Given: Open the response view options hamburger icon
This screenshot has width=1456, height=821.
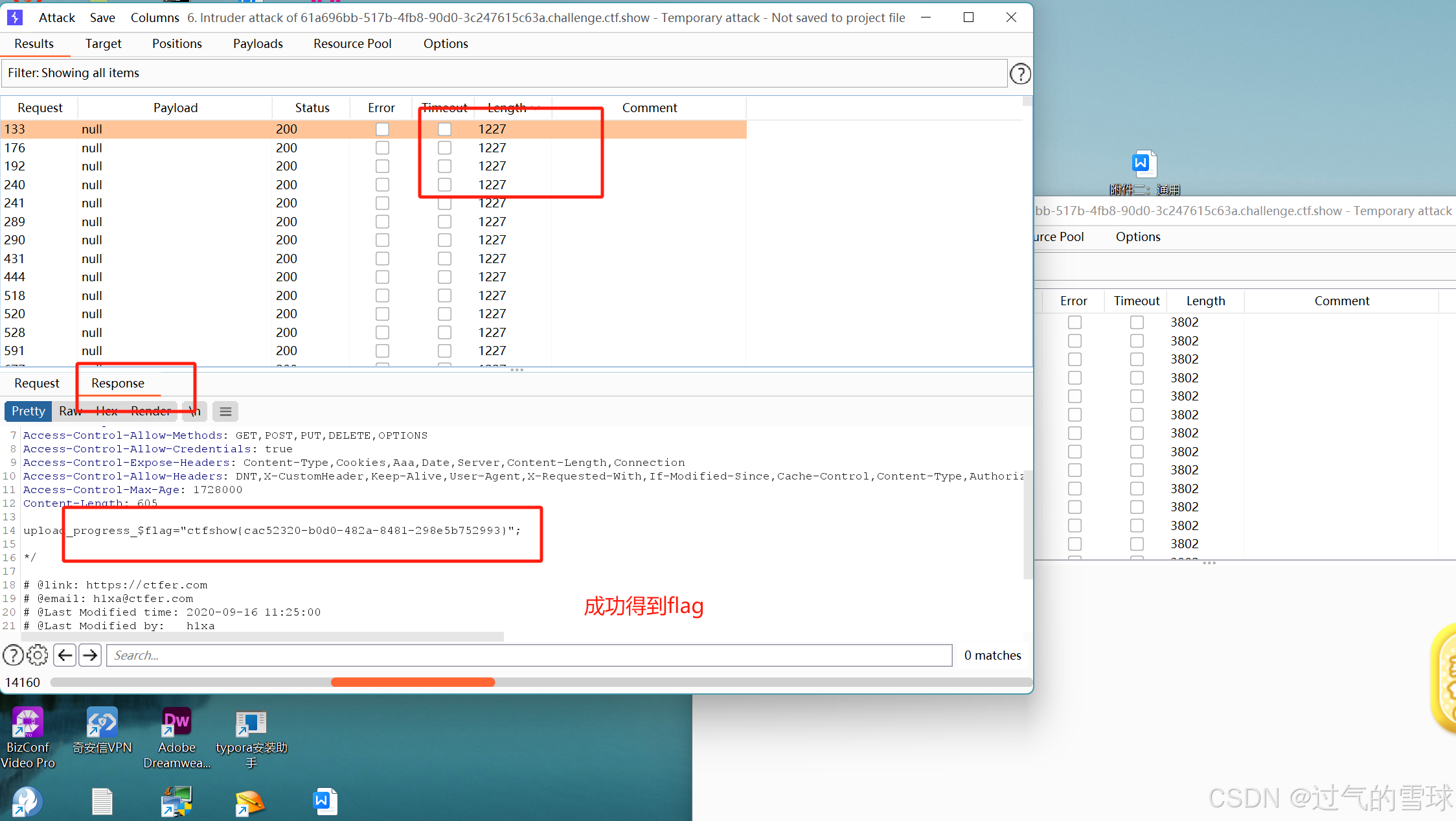Looking at the screenshot, I should pos(225,411).
